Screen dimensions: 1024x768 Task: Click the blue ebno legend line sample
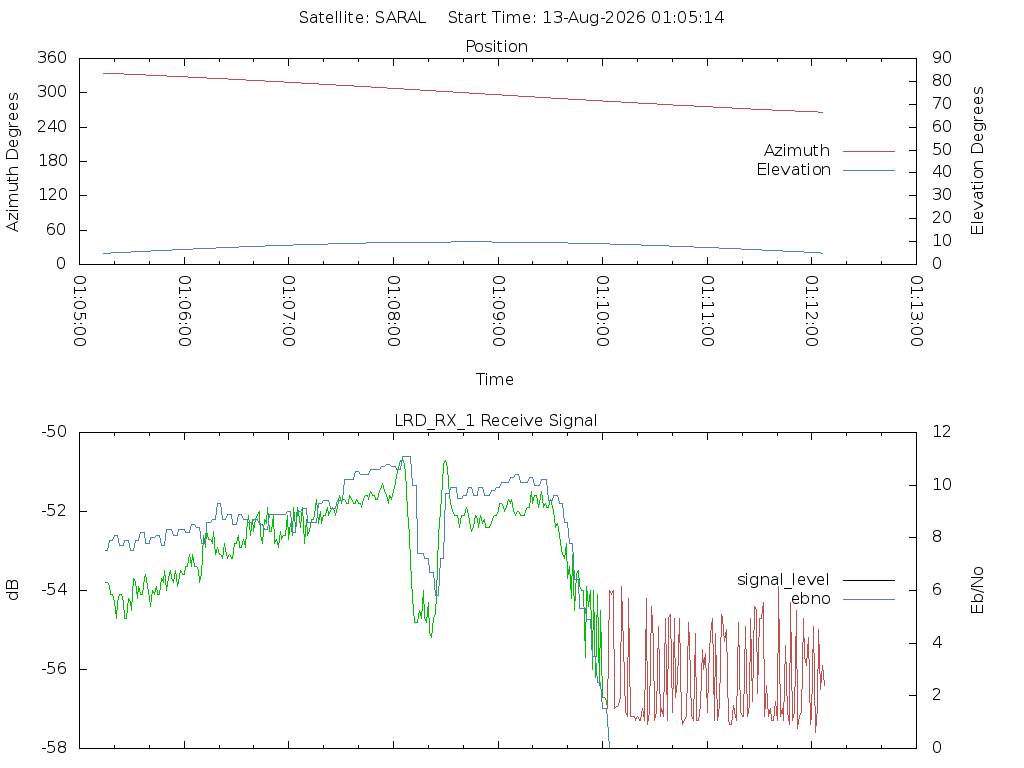[x=869, y=599]
